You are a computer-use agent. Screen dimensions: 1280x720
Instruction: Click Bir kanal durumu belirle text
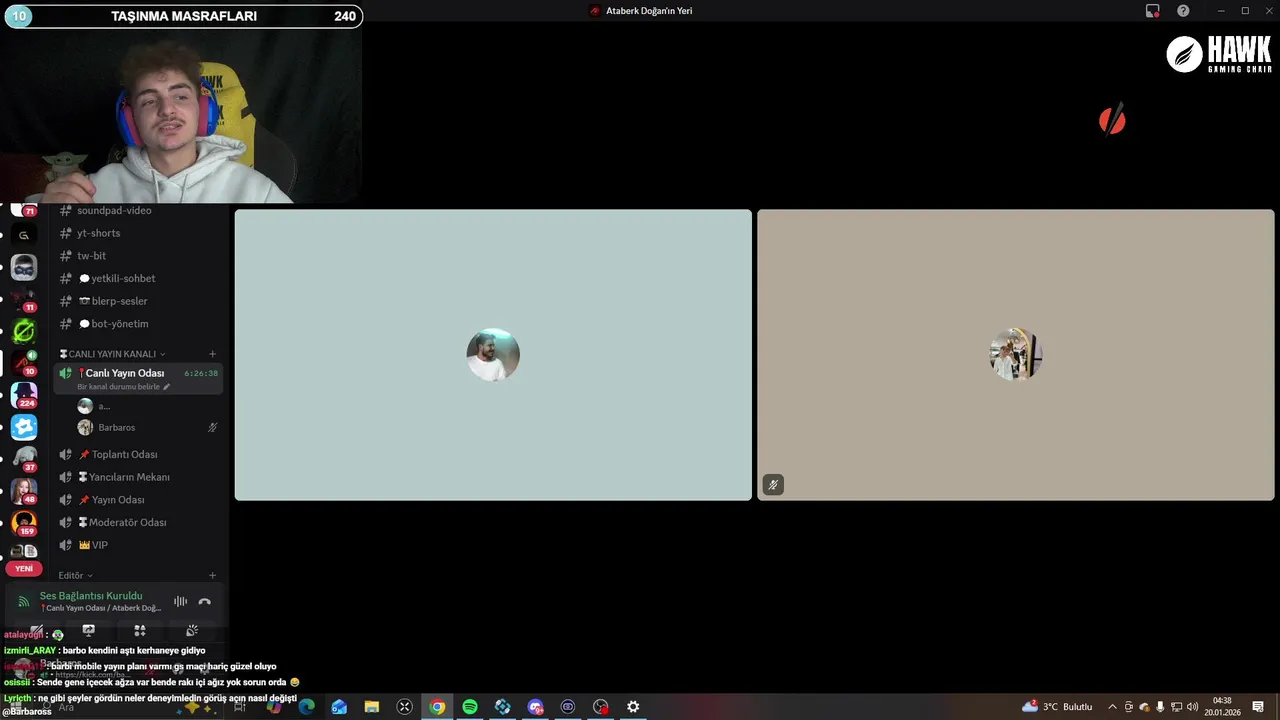[118, 387]
